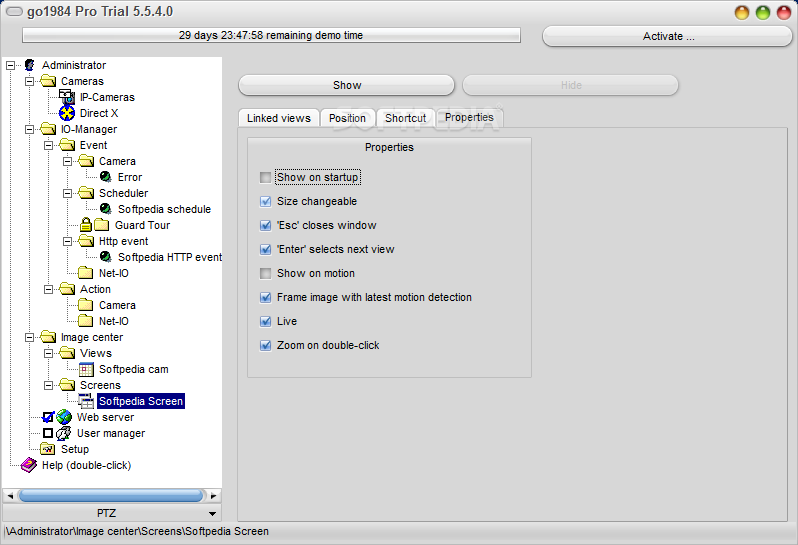Enable the Show on startup checkbox

click(265, 178)
